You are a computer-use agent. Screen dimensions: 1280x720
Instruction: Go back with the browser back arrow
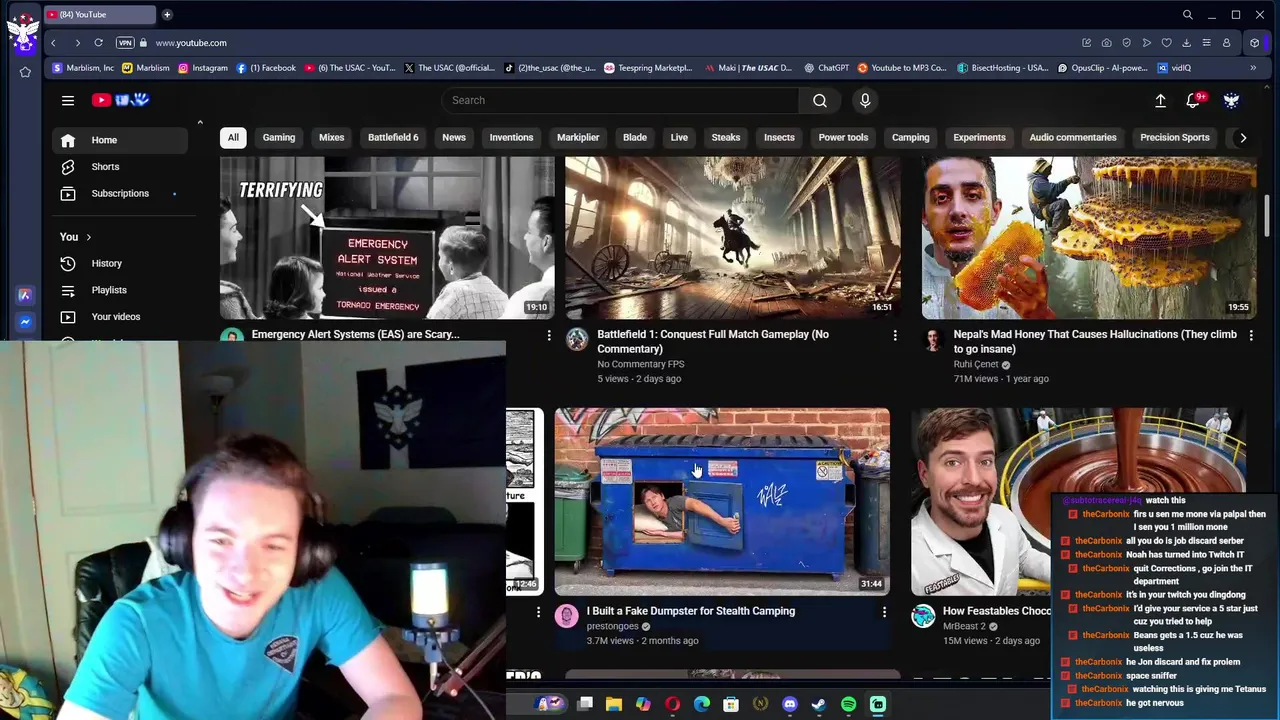(53, 43)
